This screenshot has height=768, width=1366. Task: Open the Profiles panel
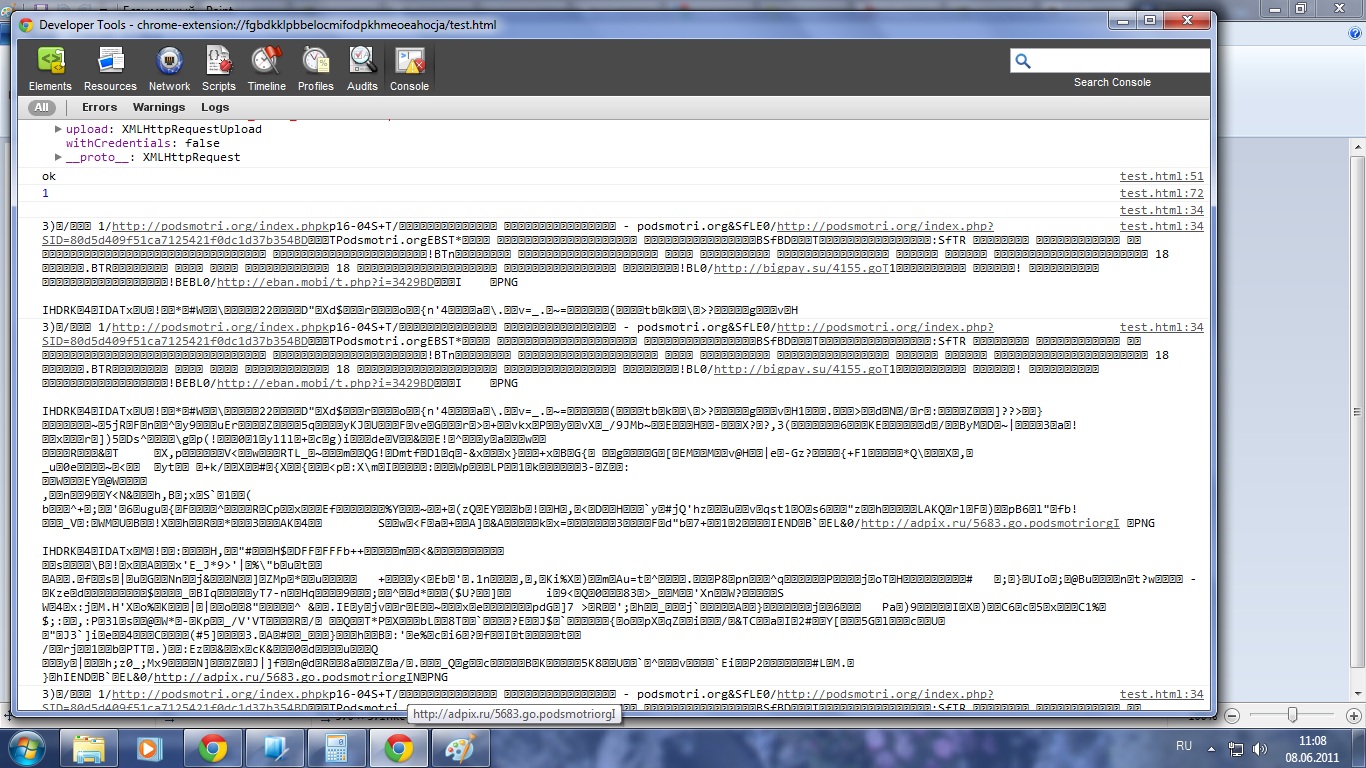tap(316, 68)
